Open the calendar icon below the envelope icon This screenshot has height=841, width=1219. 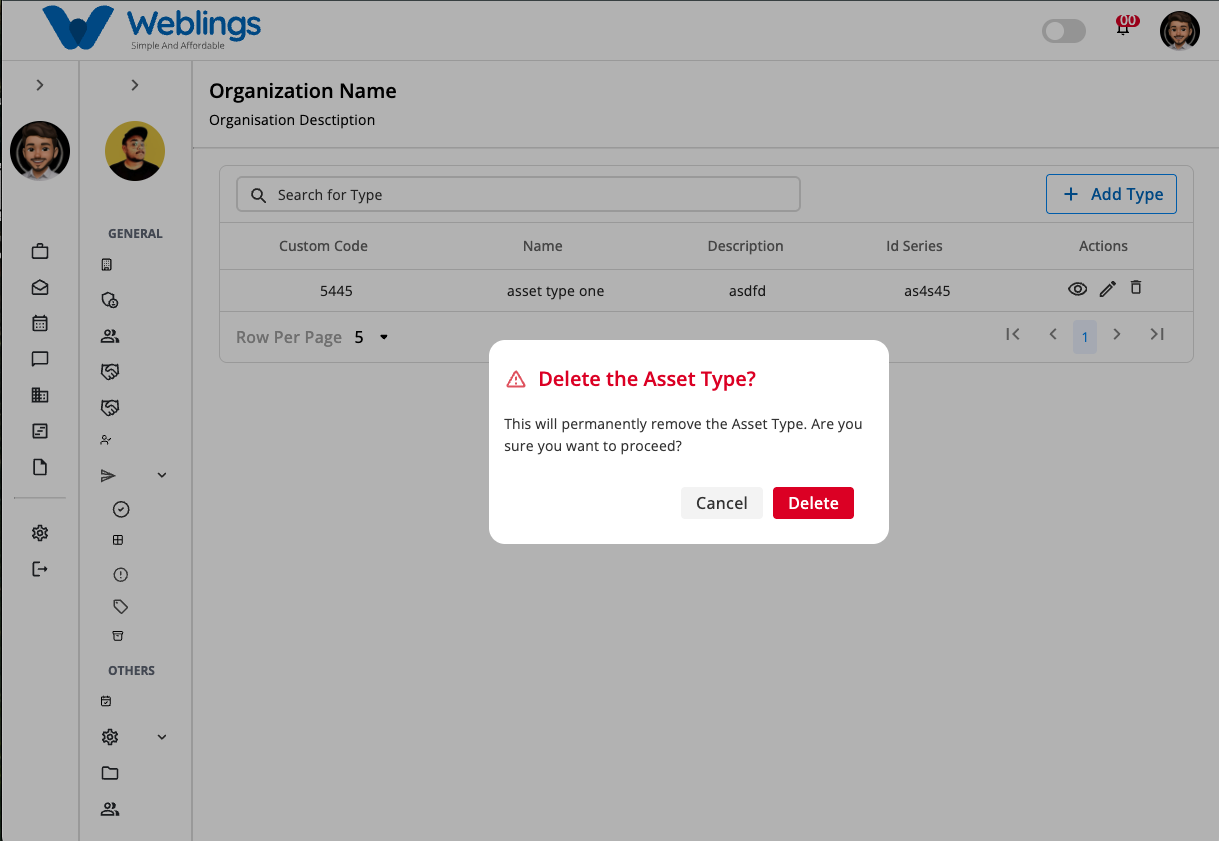coord(40,323)
